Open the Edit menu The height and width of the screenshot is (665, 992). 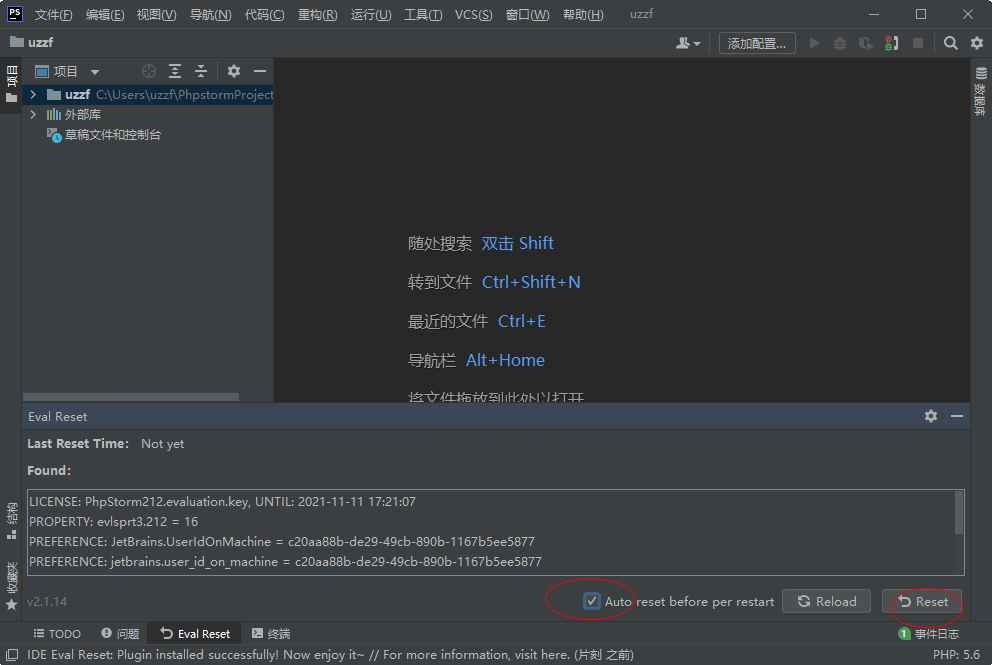point(105,14)
